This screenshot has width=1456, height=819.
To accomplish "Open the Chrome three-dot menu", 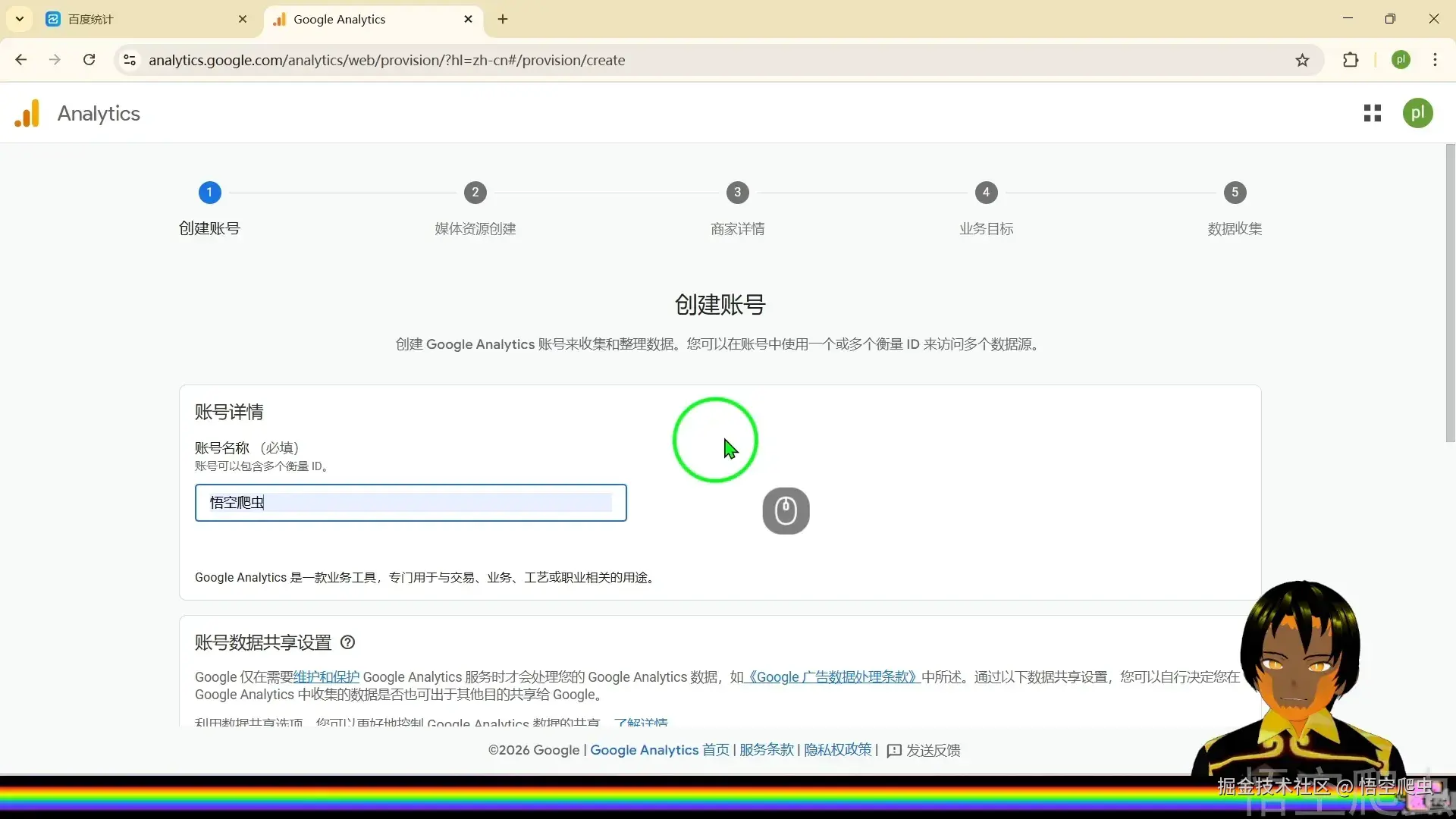I will 1435,61.
